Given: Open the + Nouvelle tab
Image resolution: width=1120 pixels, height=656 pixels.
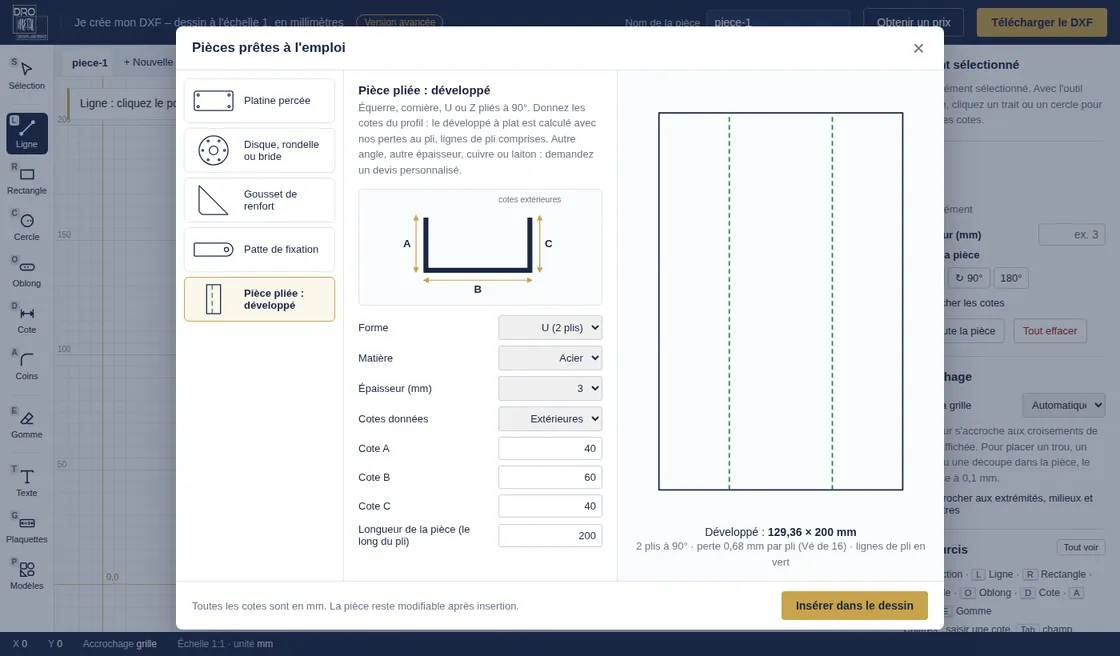Looking at the screenshot, I should 149,62.
